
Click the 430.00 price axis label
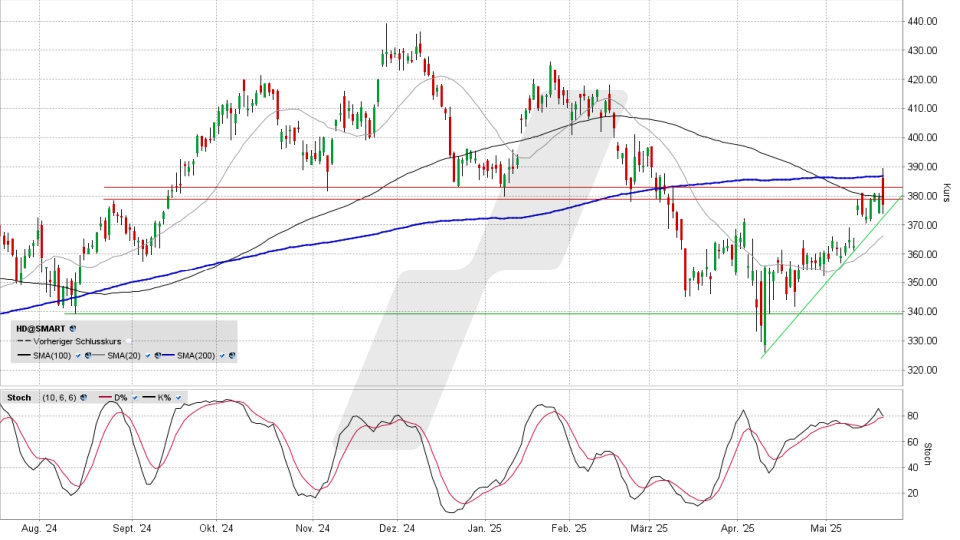[922, 51]
